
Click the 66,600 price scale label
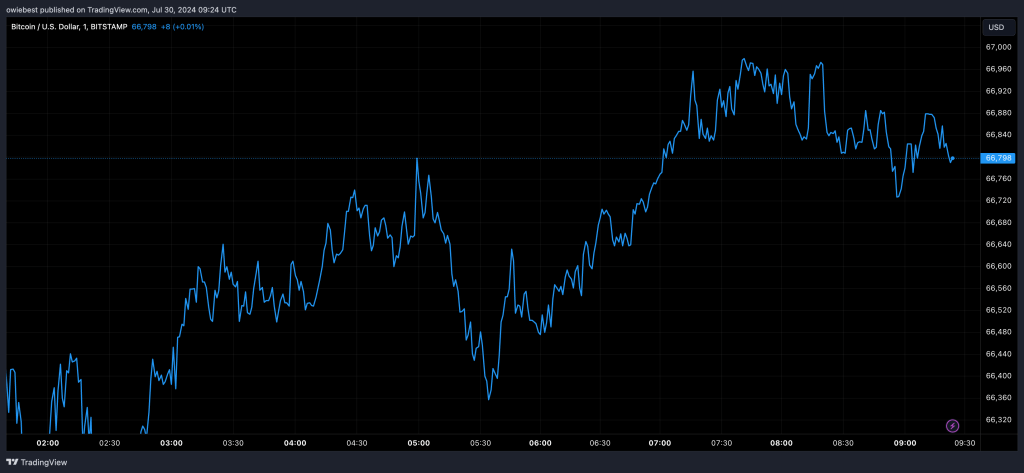point(999,267)
